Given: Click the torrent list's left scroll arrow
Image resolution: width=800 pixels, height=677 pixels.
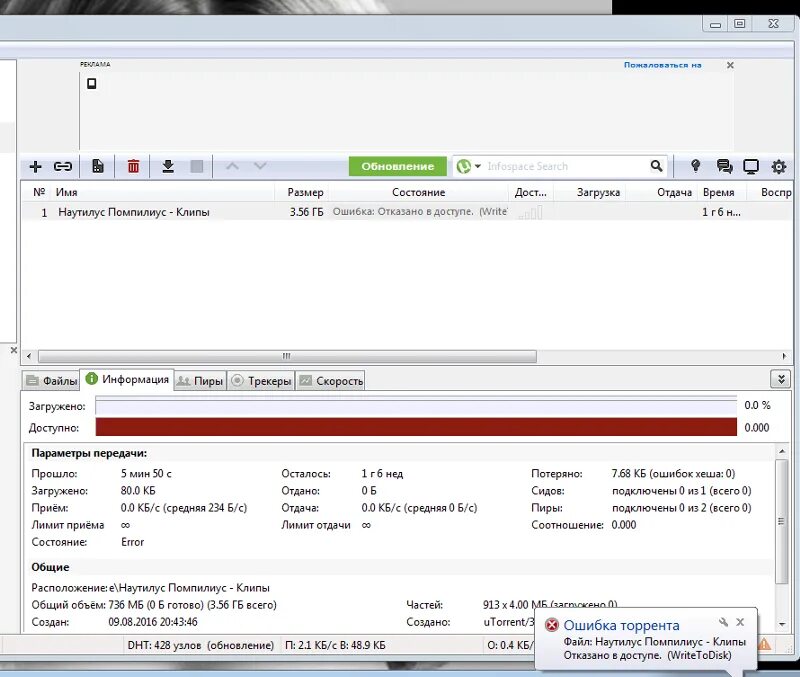Looking at the screenshot, I should point(29,356).
